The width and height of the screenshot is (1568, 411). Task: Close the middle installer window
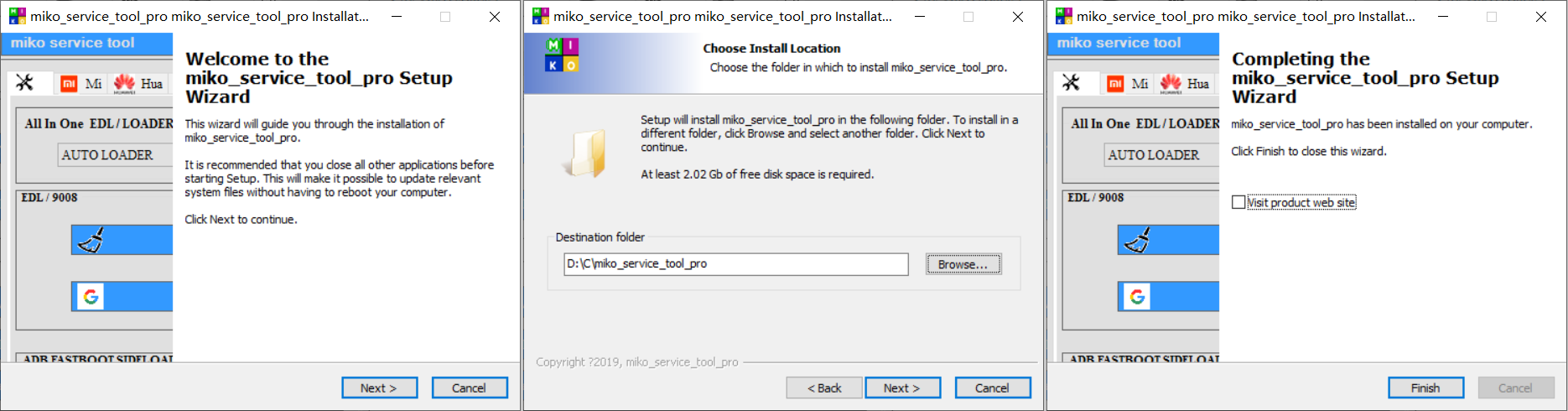1017,17
